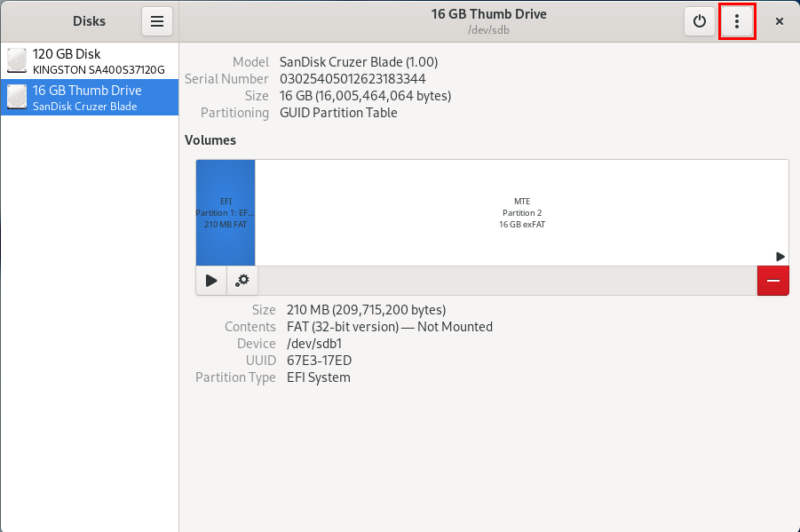
Task: Open the drive options three-dot menu
Action: point(737,21)
